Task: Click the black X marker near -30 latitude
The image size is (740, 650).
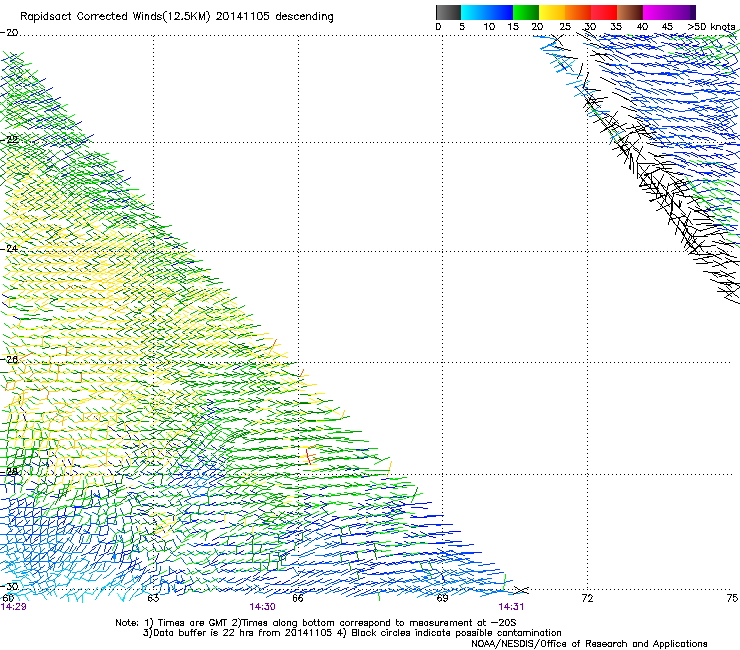Action: (521, 590)
